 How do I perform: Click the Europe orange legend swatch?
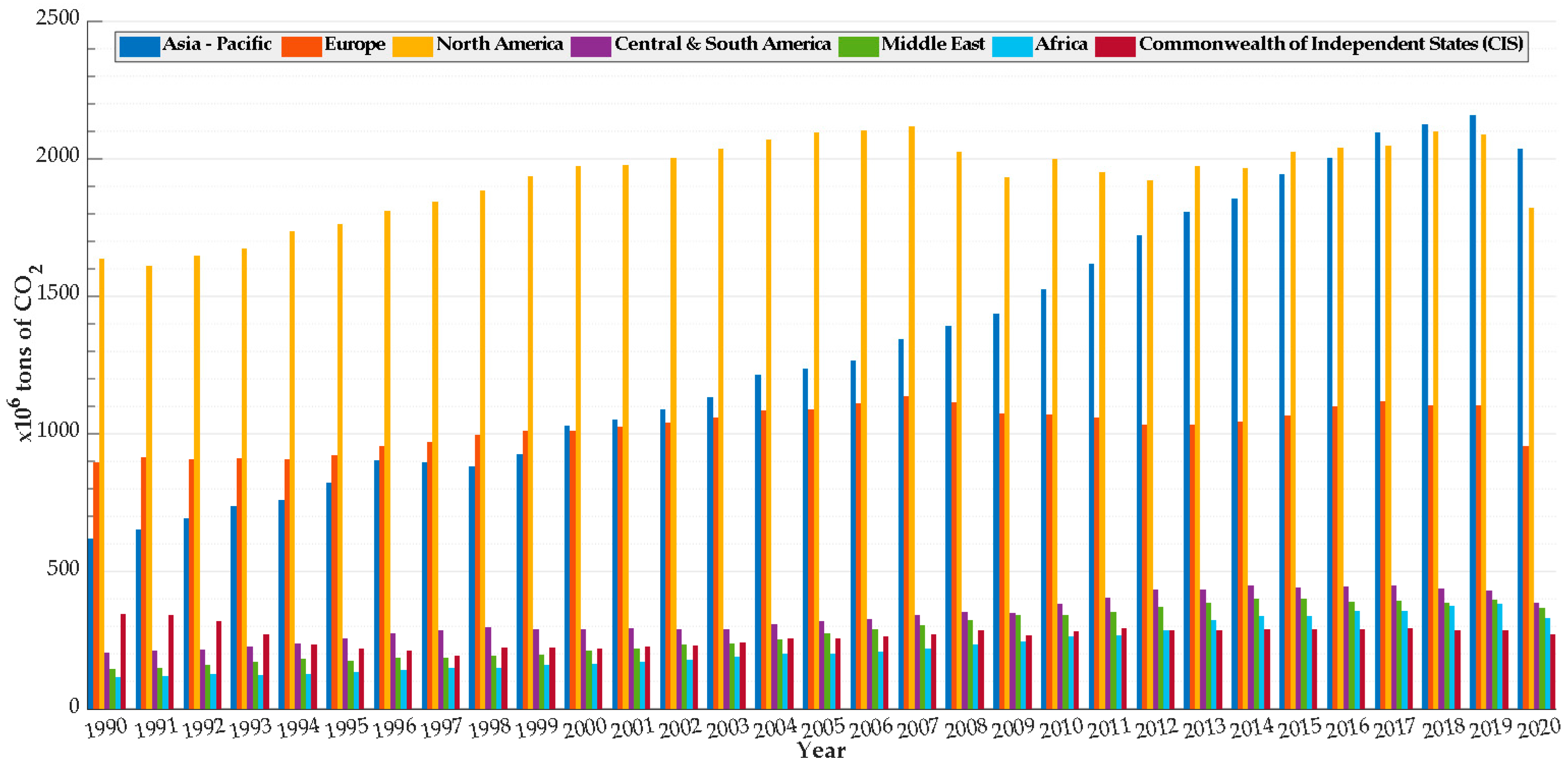301,46
